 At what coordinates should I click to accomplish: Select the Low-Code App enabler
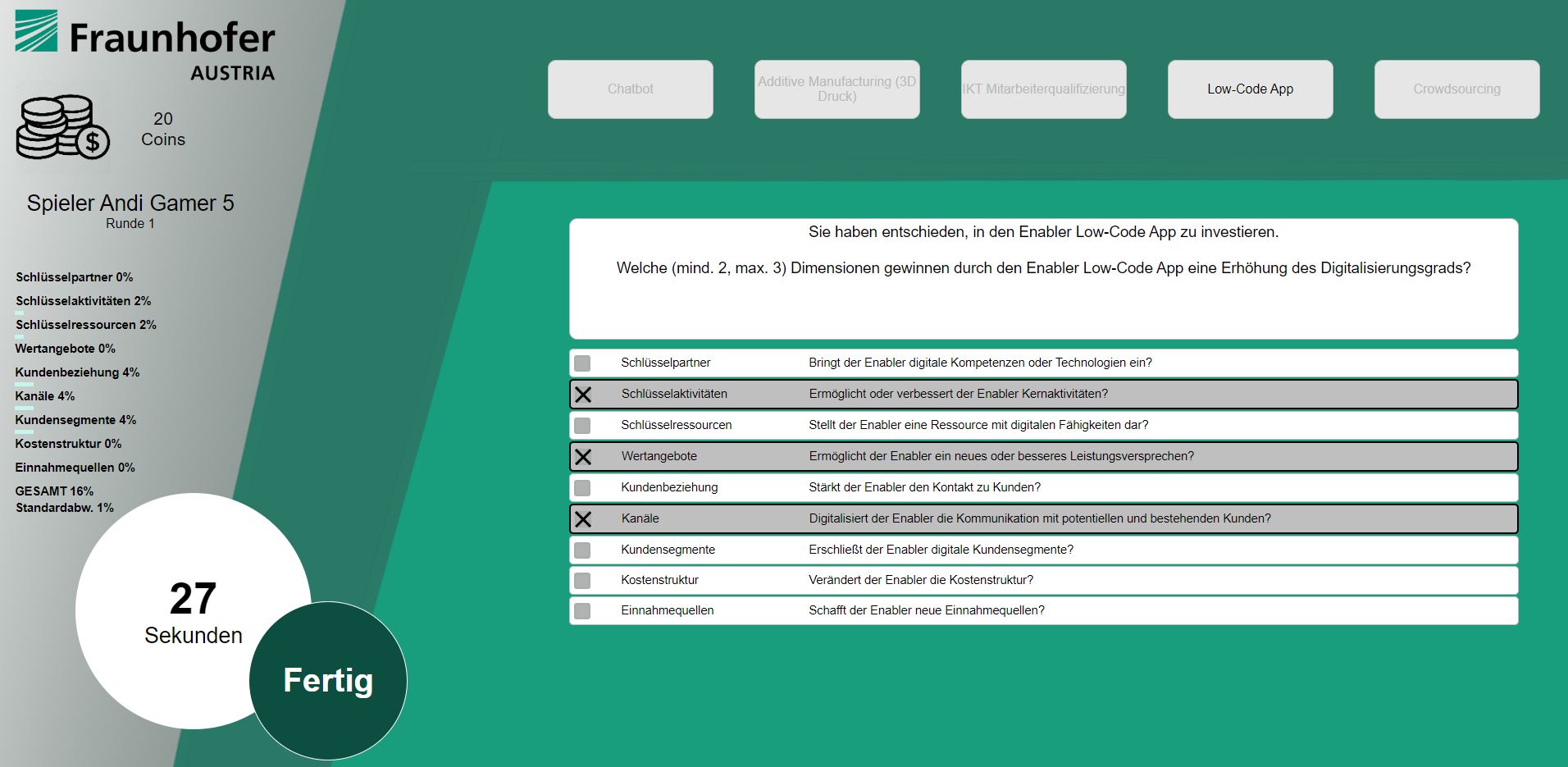point(1251,89)
